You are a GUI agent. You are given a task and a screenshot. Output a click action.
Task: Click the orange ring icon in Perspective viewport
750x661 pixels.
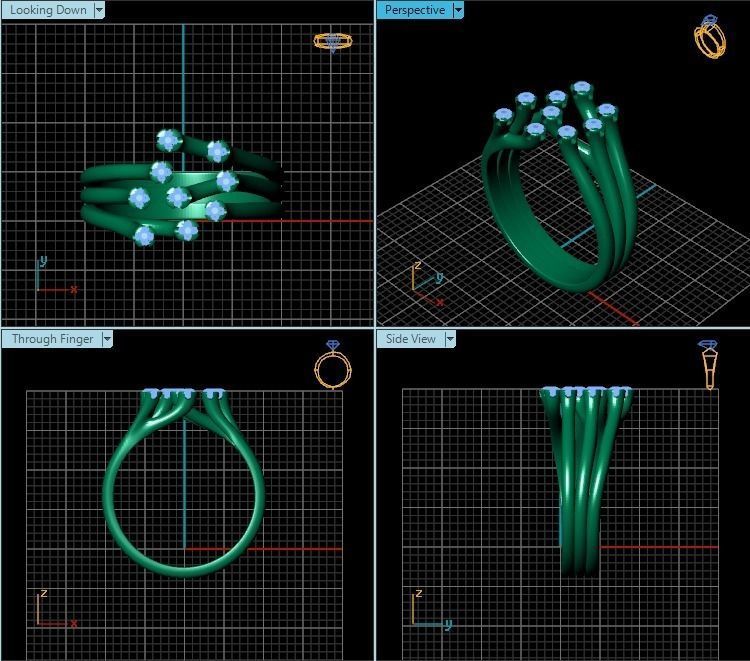(710, 37)
